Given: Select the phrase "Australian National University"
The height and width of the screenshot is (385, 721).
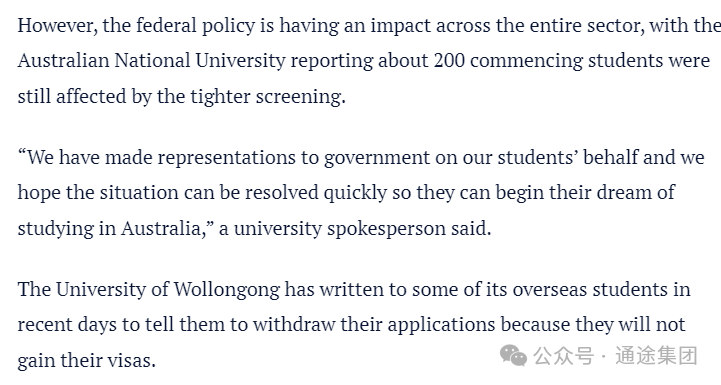Looking at the screenshot, I should 152,60.
